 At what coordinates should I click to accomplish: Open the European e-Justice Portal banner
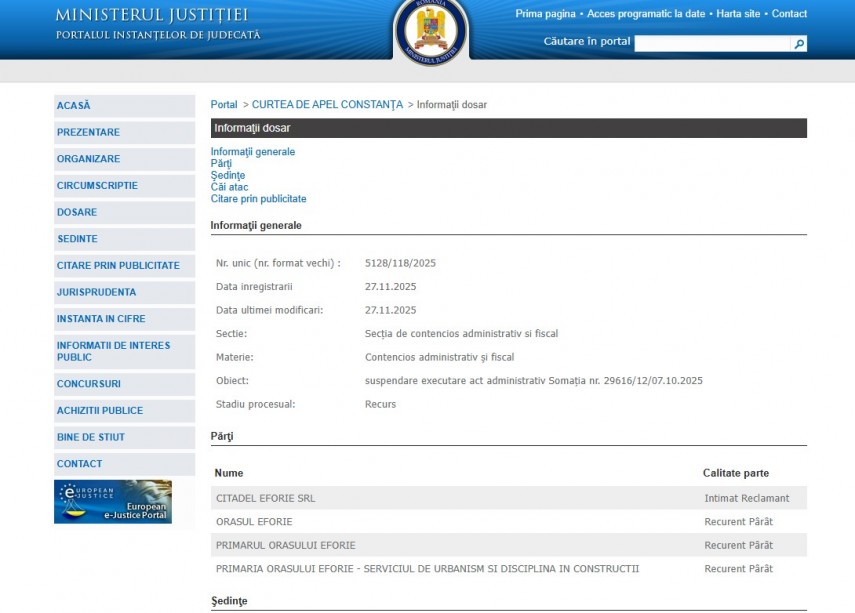click(x=113, y=502)
